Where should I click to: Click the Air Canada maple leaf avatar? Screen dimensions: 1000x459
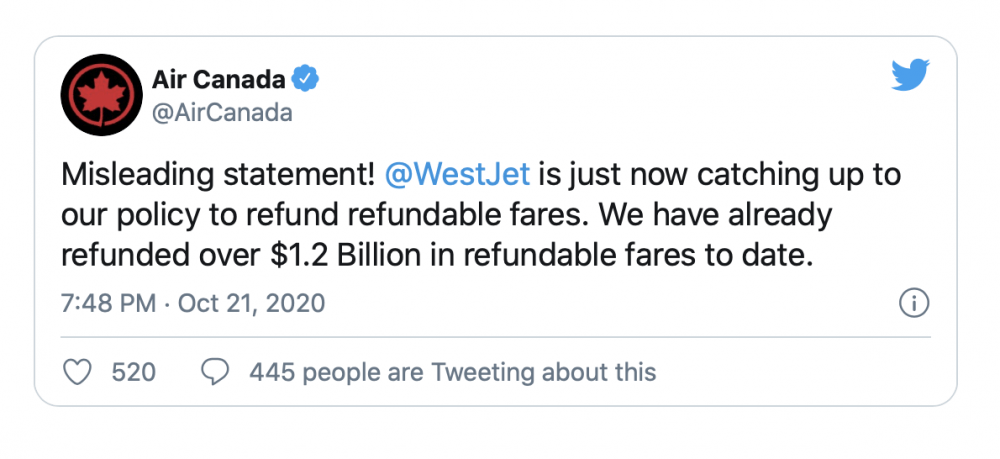101,94
